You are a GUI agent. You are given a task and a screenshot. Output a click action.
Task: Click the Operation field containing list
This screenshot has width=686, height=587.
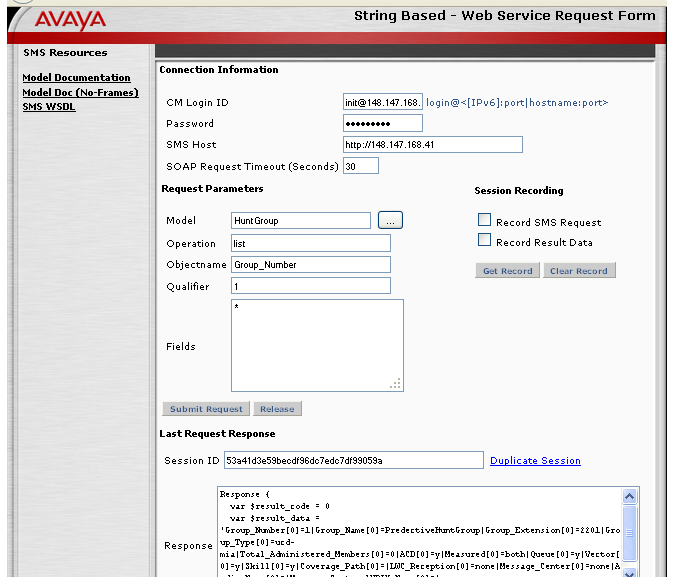311,243
